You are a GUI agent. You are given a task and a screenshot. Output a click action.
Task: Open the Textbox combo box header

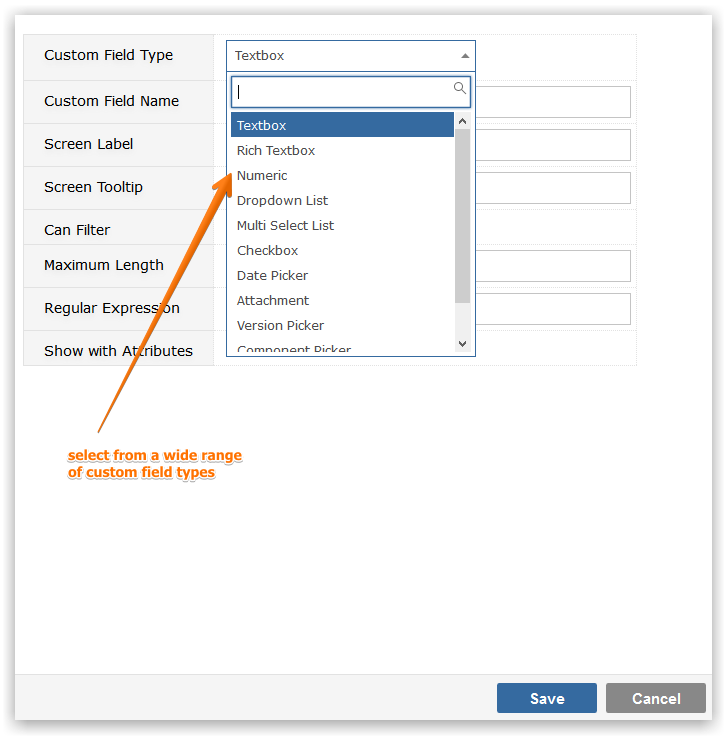pos(351,56)
